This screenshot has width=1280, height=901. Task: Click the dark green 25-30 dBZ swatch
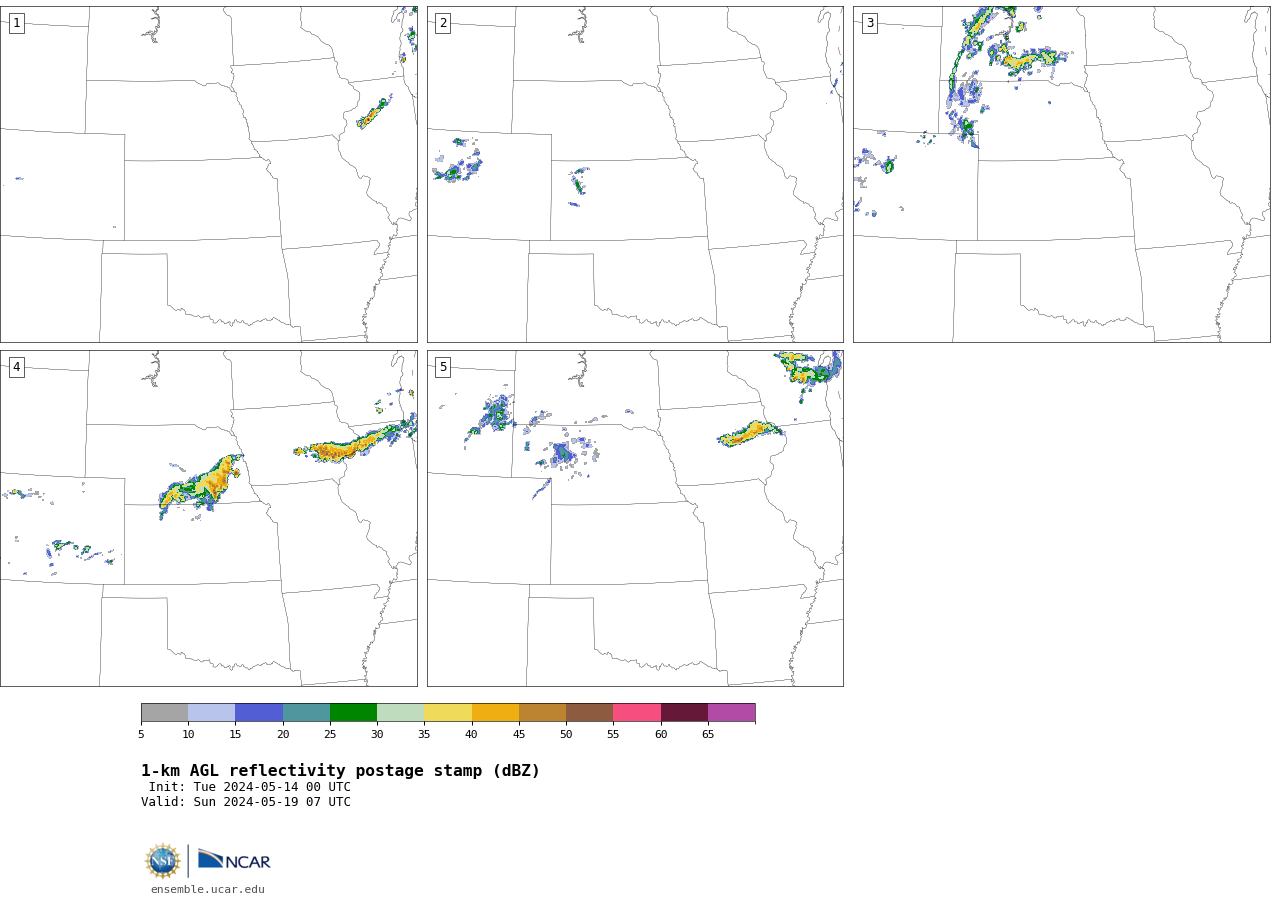pos(353,713)
